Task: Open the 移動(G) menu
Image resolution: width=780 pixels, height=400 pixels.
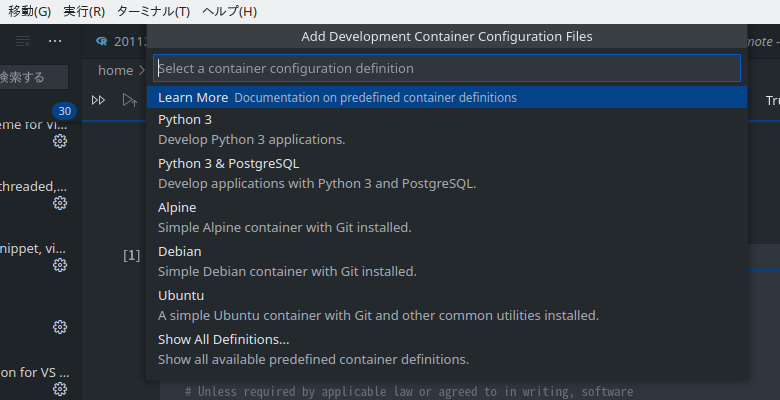Action: pos(29,11)
